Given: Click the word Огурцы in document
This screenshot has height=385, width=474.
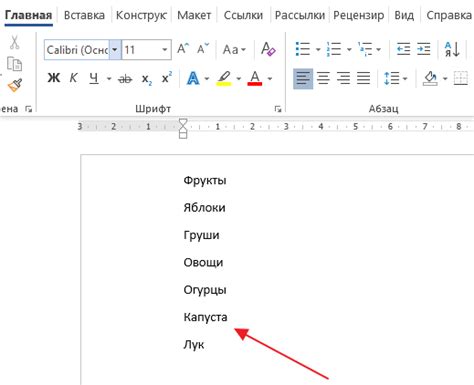Looking at the screenshot, I should coord(205,290).
